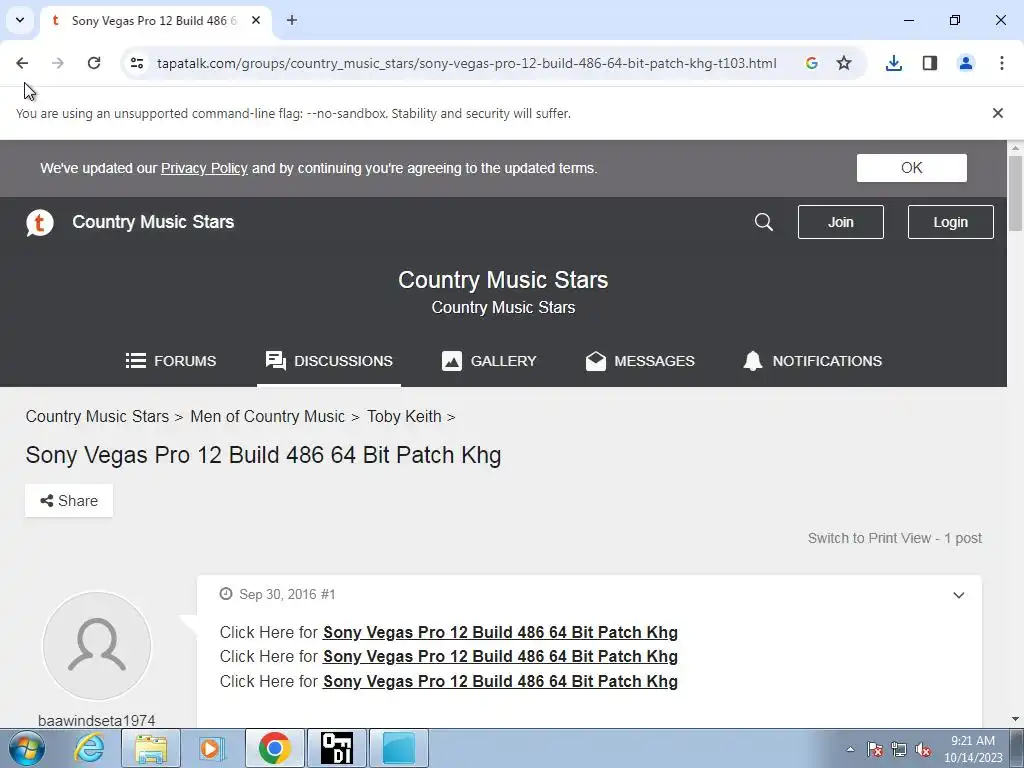Open a new browser tab
Screen dimensions: 1024x768
point(292,20)
